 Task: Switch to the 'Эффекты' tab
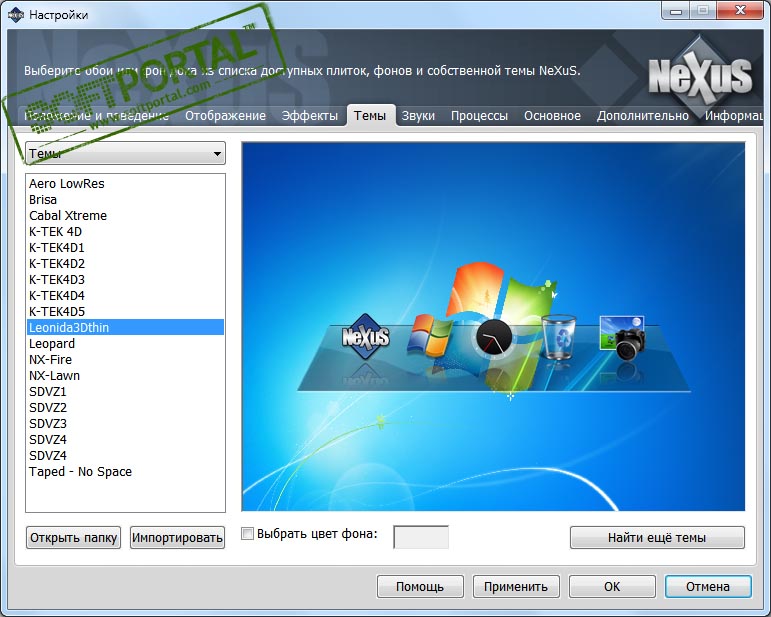coord(310,116)
